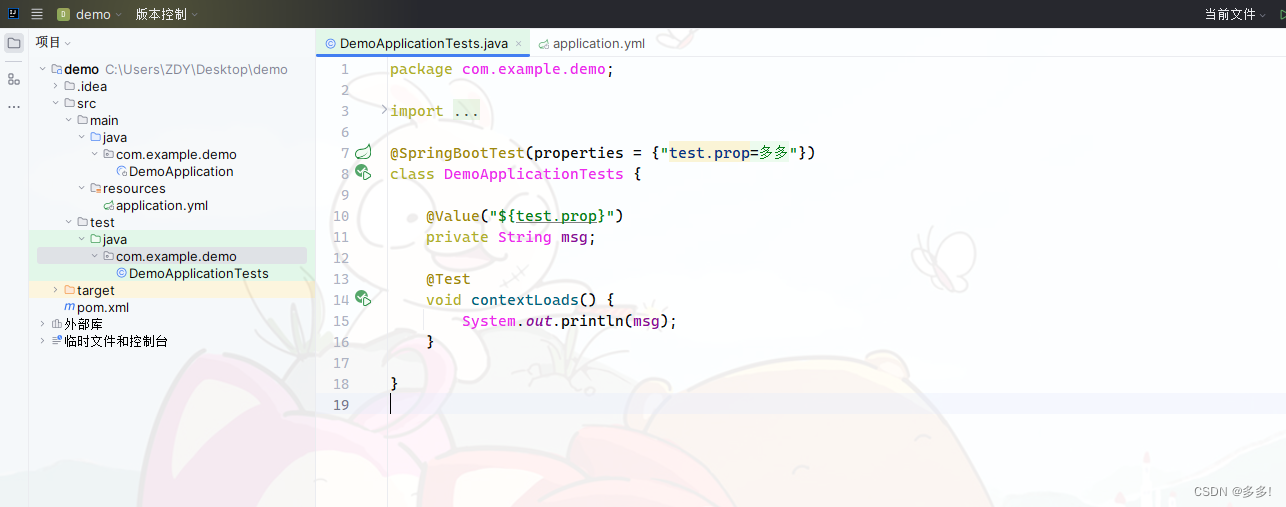Click the 外部库 library icon
This screenshot has height=507, width=1286.
(x=56, y=325)
